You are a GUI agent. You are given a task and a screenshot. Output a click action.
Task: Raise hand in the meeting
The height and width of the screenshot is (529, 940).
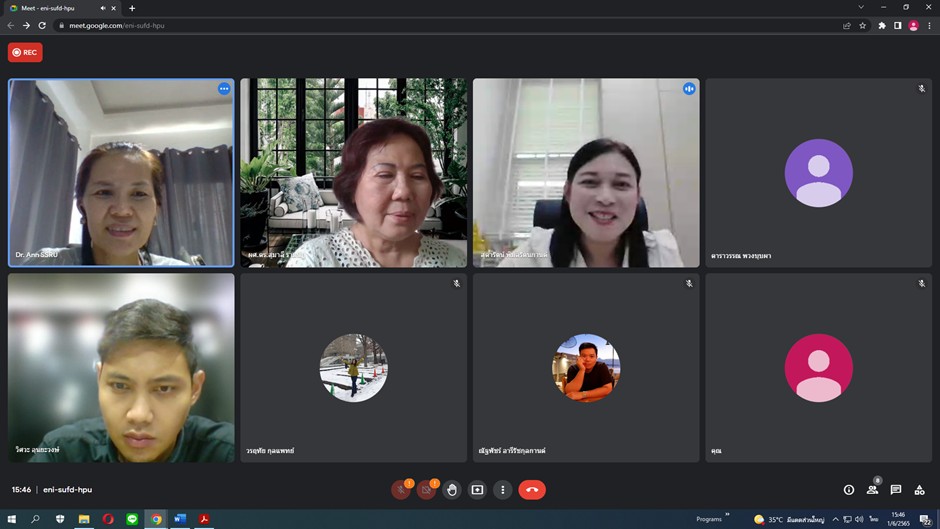pos(452,490)
